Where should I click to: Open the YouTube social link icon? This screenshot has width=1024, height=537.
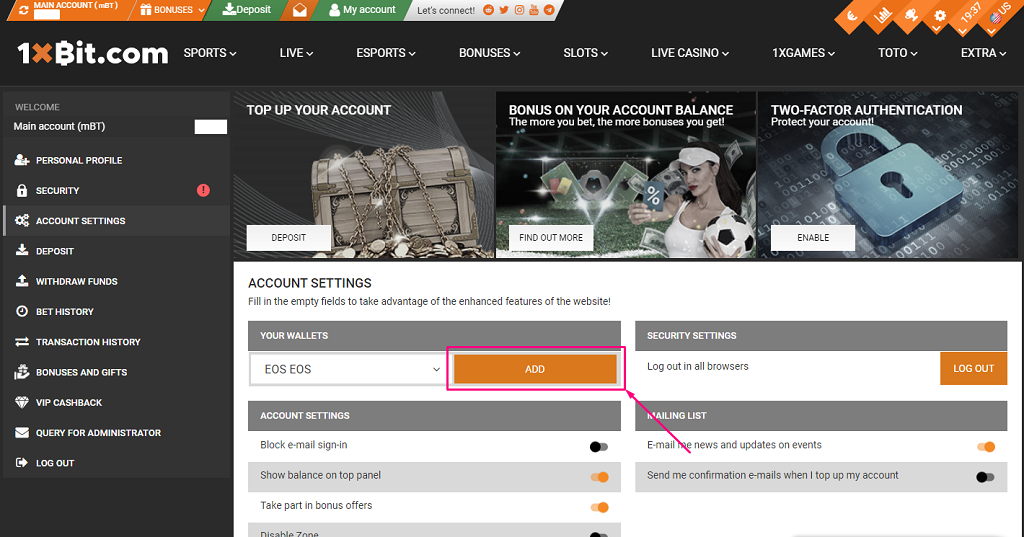[x=534, y=10]
